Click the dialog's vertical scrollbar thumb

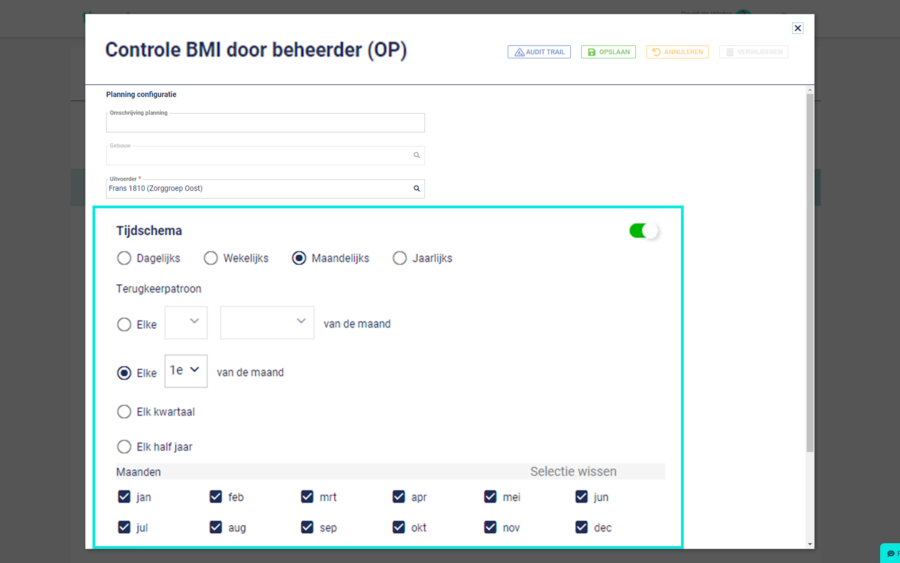[810, 273]
